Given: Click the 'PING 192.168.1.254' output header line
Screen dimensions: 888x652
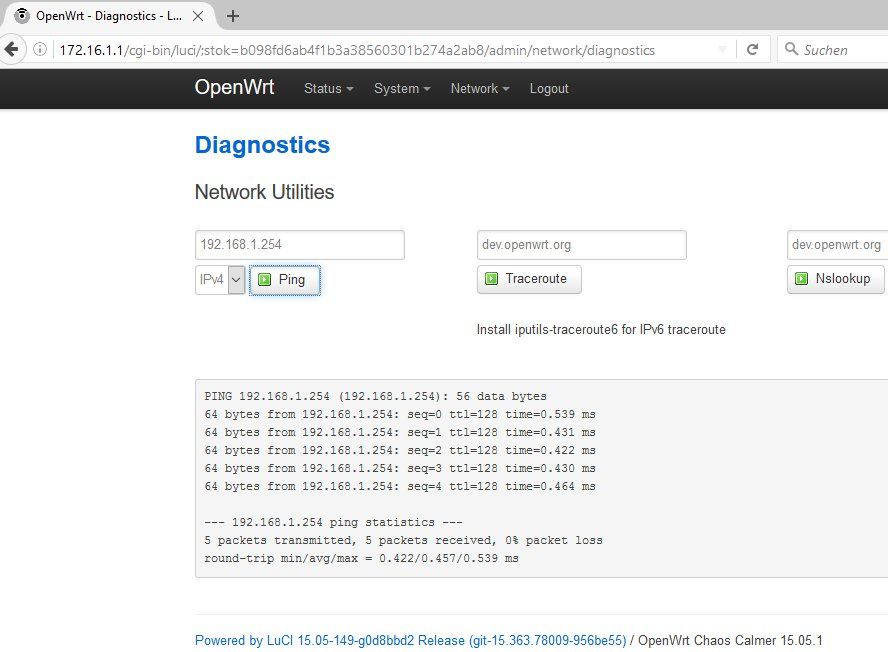Looking at the screenshot, I should coord(375,396).
